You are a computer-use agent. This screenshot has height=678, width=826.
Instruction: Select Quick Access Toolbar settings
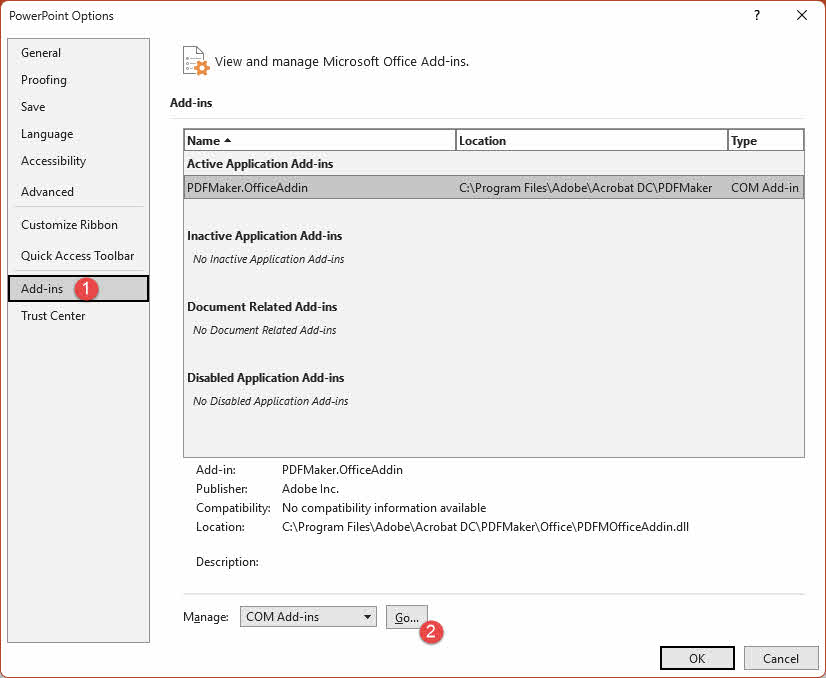77,255
